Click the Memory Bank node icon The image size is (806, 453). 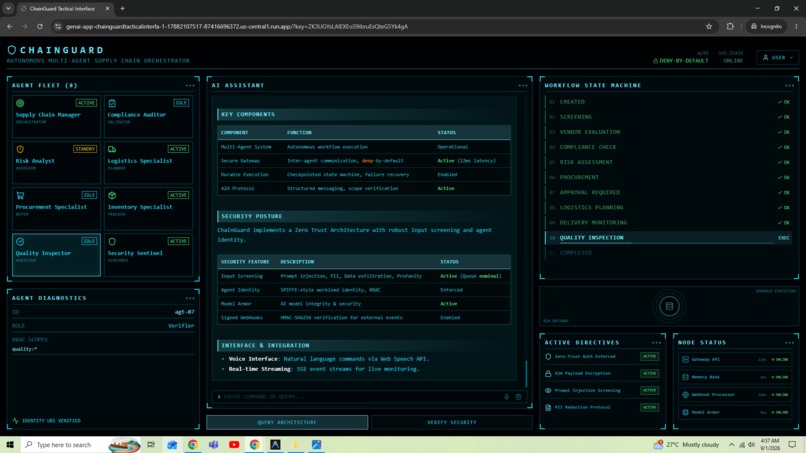(685, 377)
